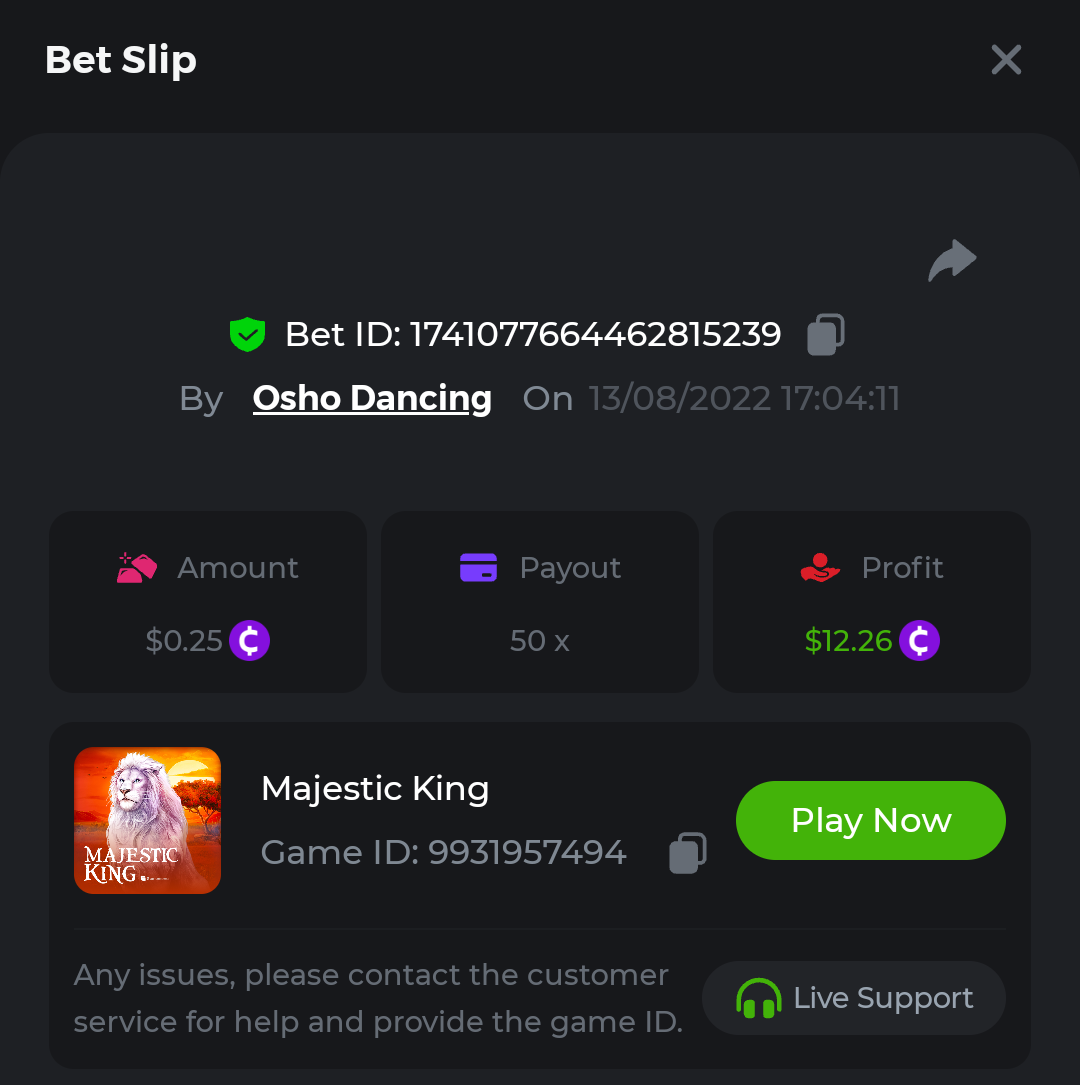Copy the Bet ID number
This screenshot has height=1085, width=1080.
pos(825,334)
